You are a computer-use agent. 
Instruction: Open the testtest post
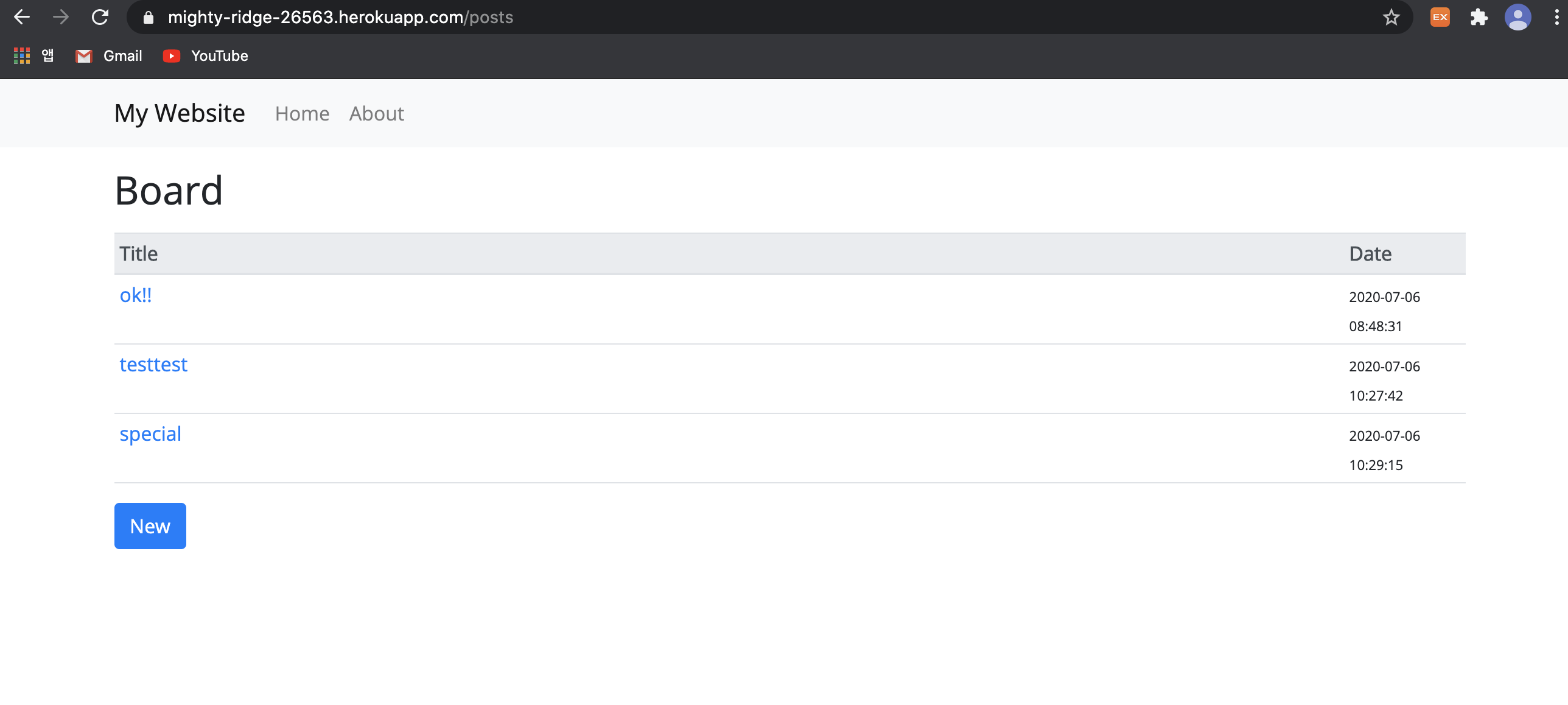tap(153, 365)
